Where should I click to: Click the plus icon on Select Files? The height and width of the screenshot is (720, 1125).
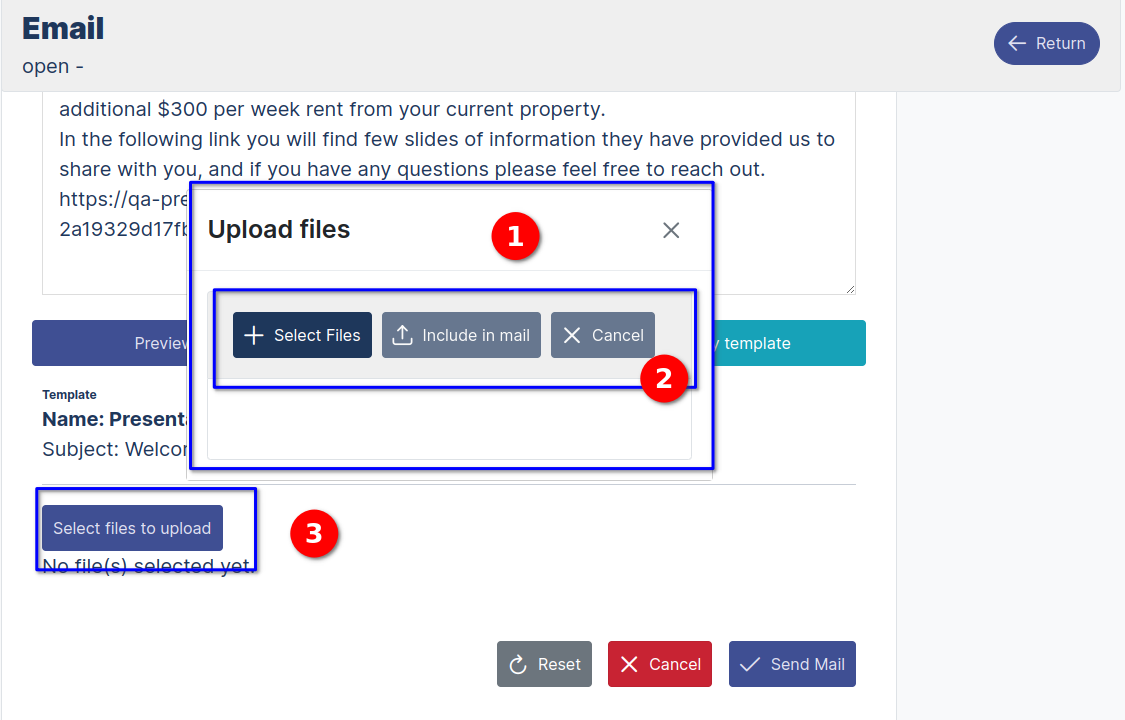(254, 334)
